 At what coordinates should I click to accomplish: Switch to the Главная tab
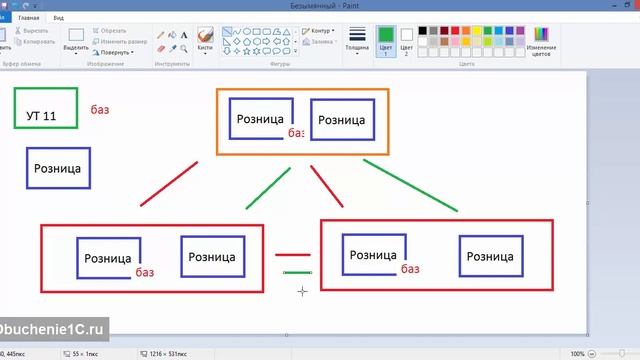click(x=29, y=18)
